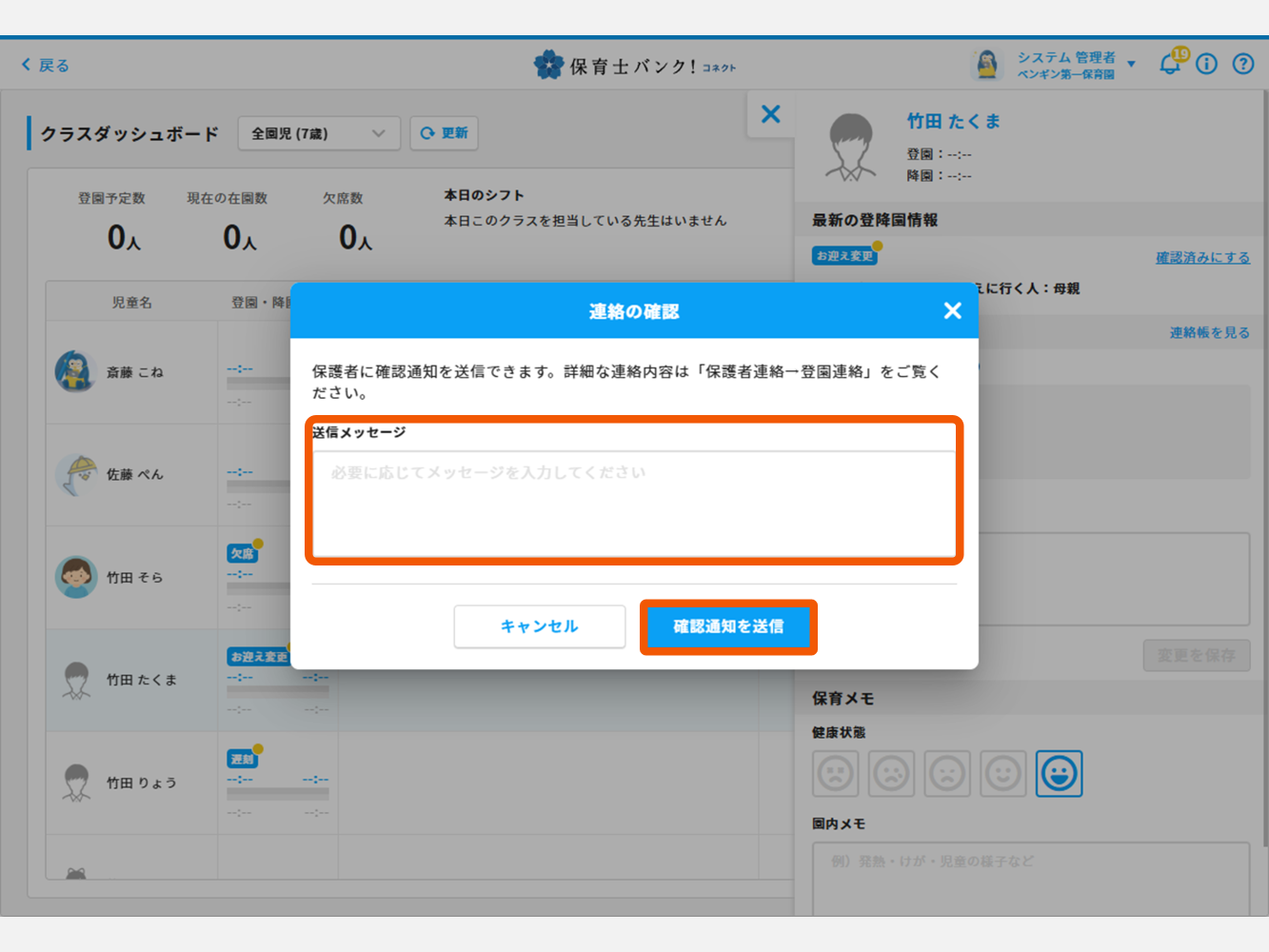Open the help question mark icon
The height and width of the screenshot is (952, 1269).
[1243, 64]
